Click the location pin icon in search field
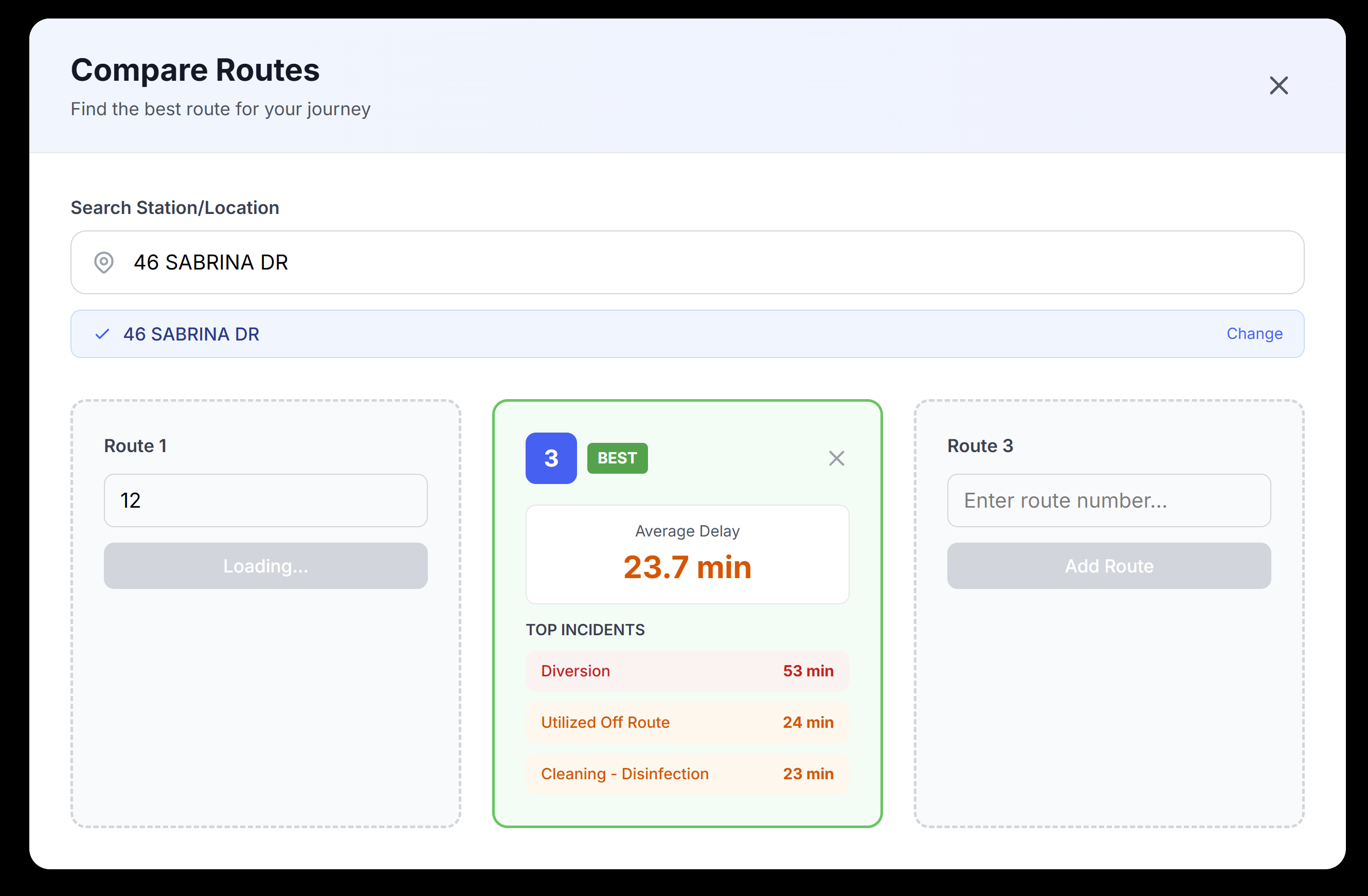 (x=103, y=263)
